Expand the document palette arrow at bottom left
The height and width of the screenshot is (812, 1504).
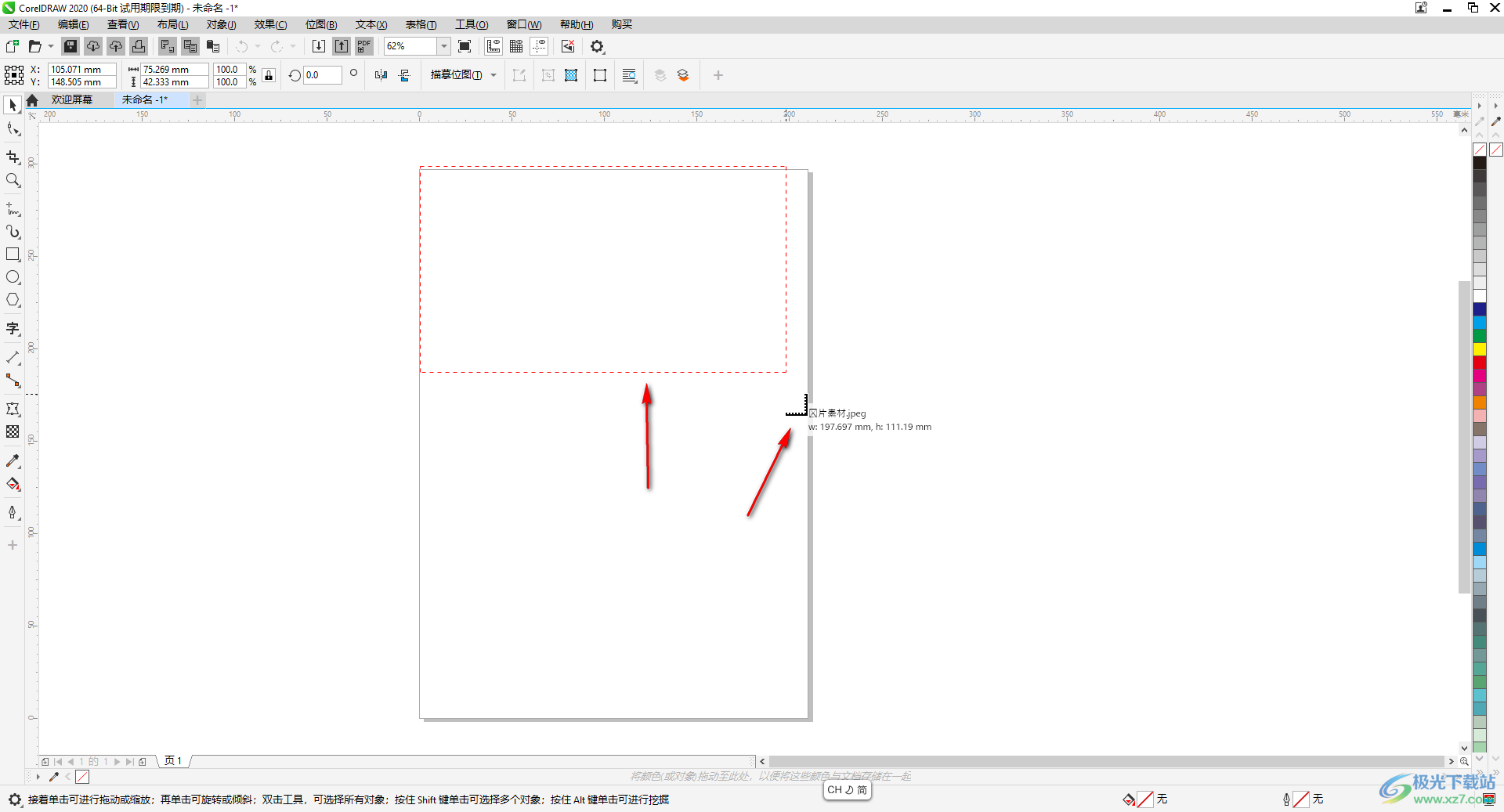coord(38,777)
